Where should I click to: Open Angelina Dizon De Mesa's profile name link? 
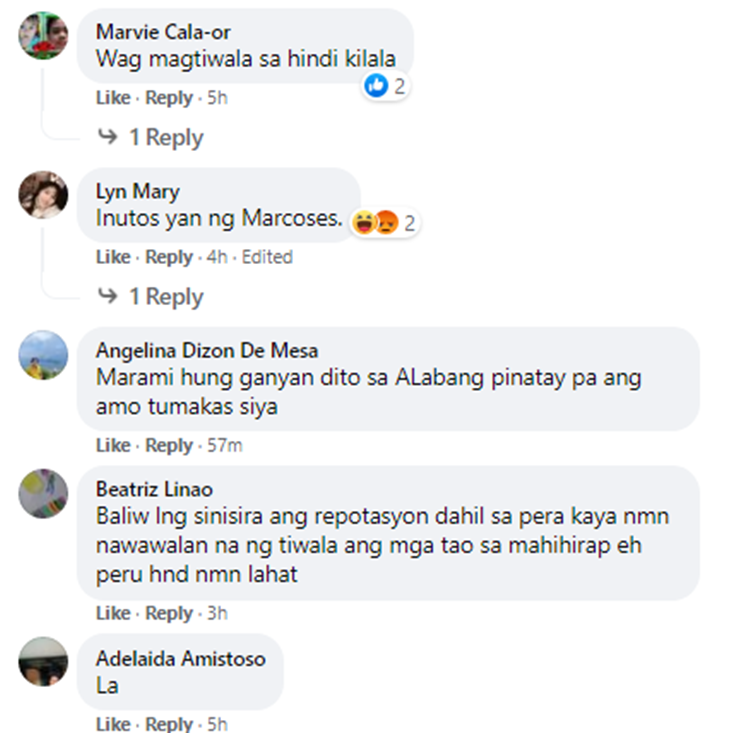click(207, 351)
